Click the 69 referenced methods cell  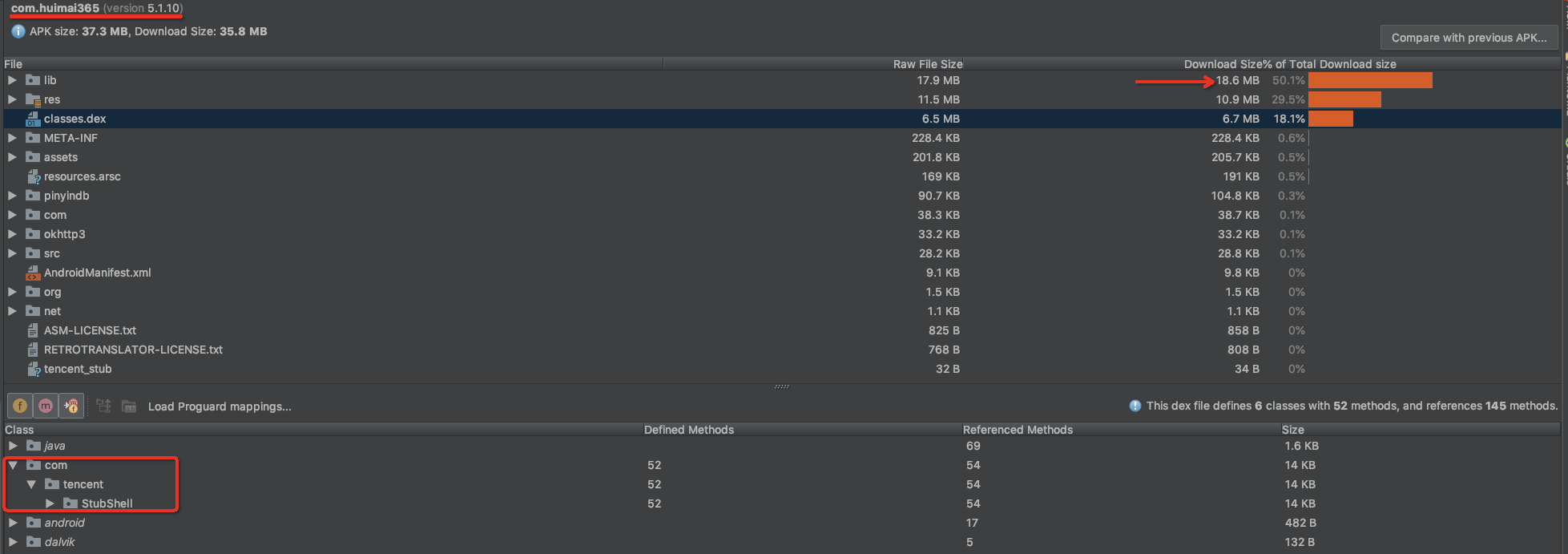[973, 446]
